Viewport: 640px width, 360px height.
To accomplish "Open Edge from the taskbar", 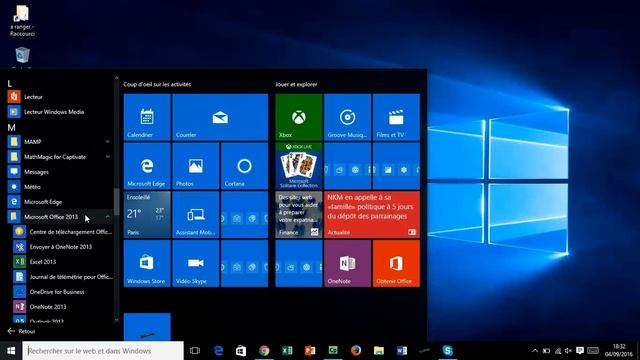I will pyautogui.click(x=218, y=351).
